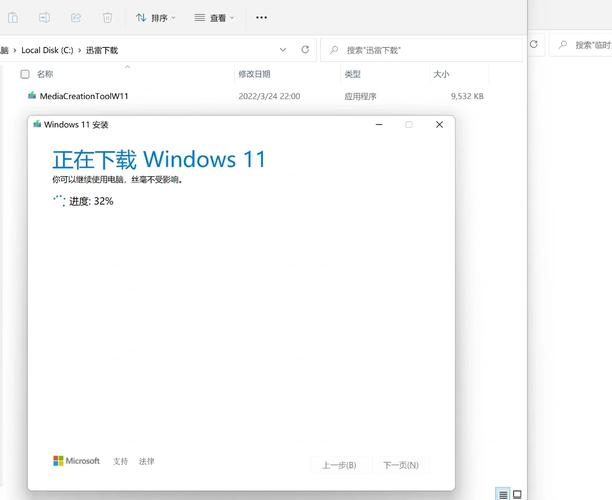Image resolution: width=612 pixels, height=500 pixels.
Task: Click the 应用程序 type cell
Action: (x=360, y=96)
